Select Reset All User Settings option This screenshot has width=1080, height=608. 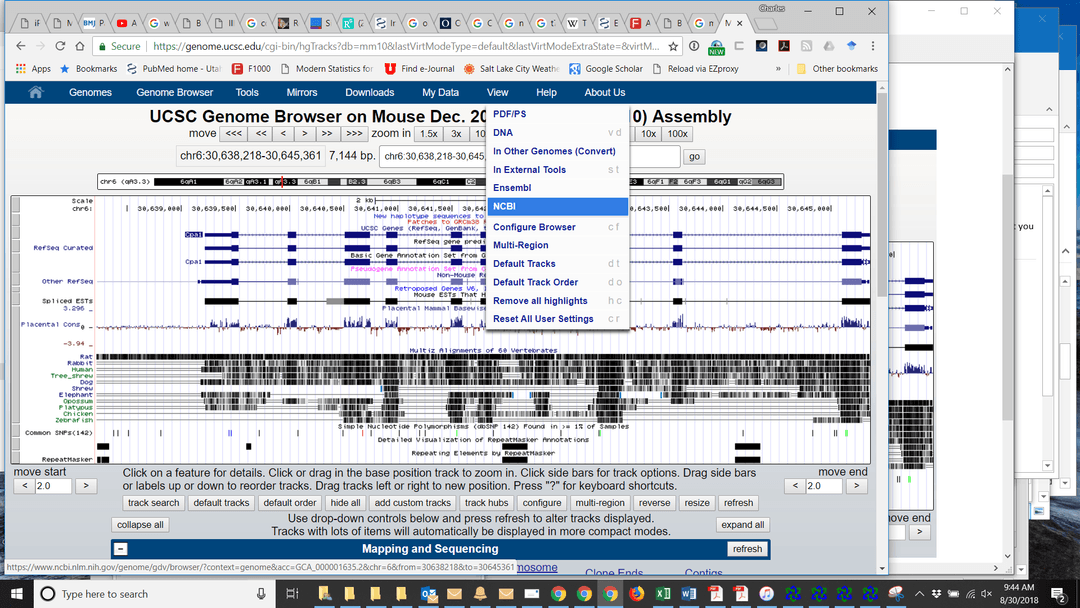pyautogui.click(x=543, y=319)
